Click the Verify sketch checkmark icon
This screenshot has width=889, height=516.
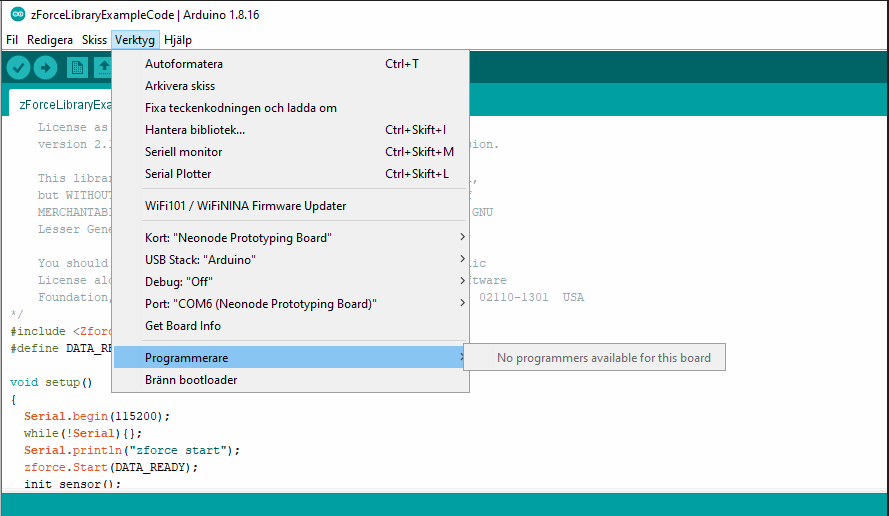click(19, 67)
